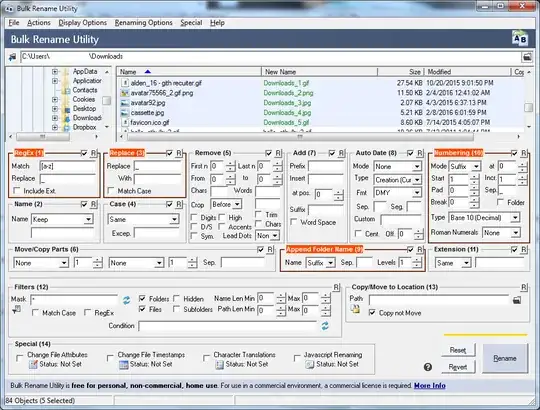Click the Reset button

pyautogui.click(x=458, y=350)
